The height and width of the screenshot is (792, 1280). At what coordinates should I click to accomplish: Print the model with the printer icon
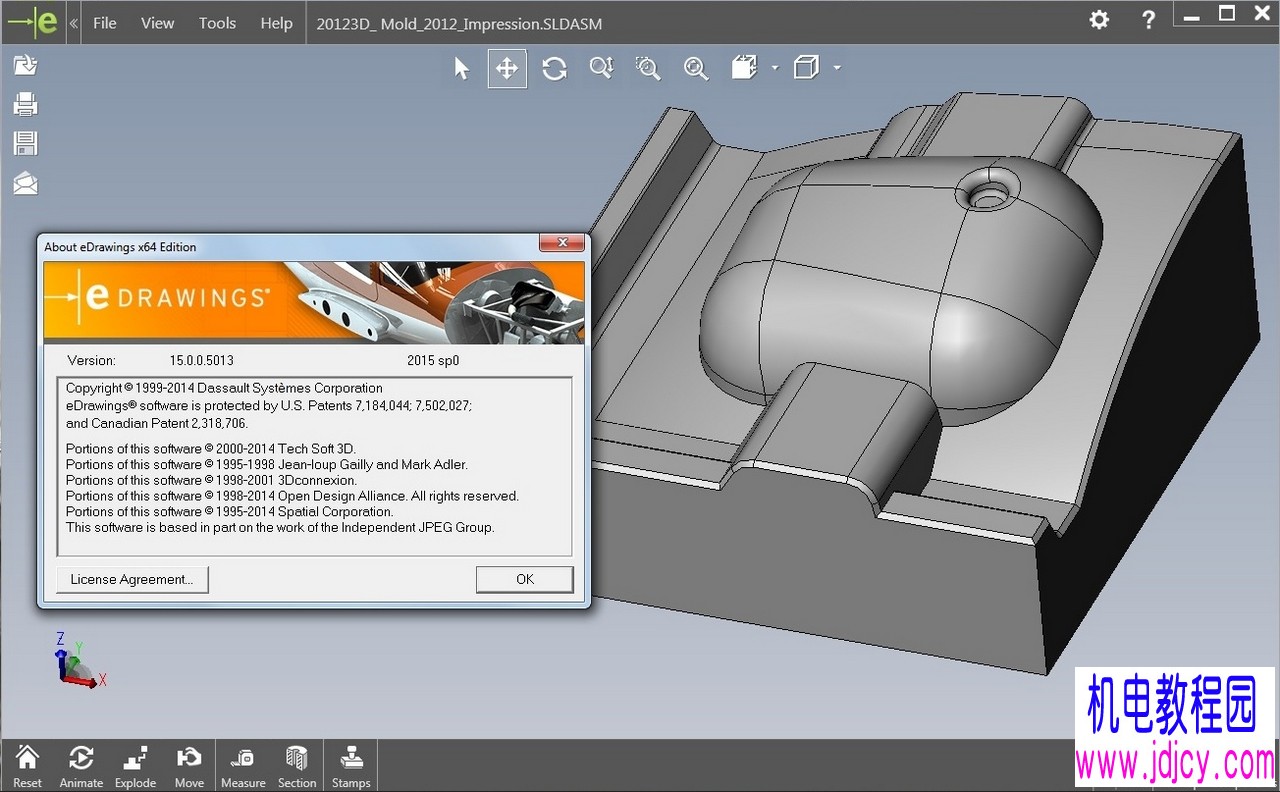(x=25, y=104)
